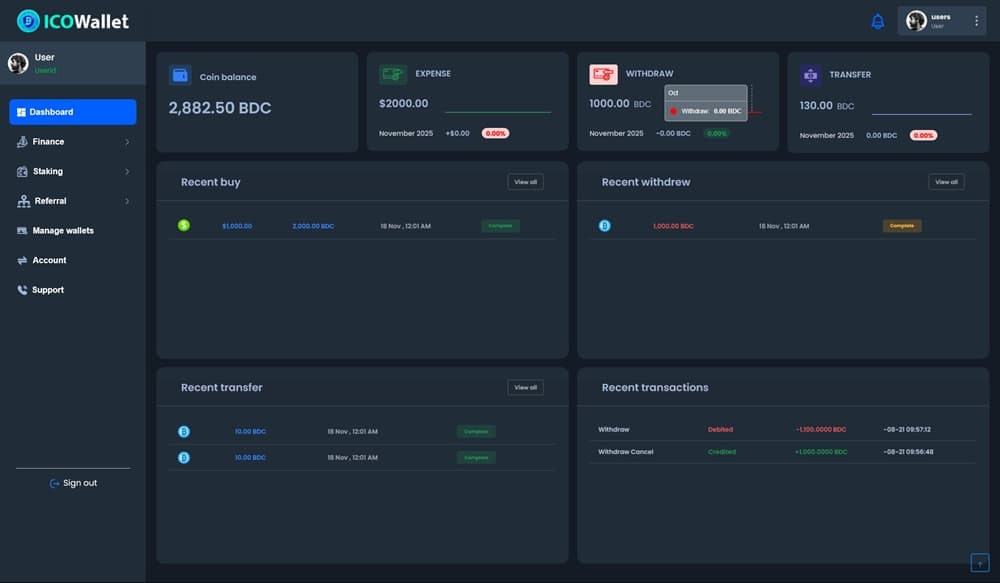Click the green dollar icon in Recent buy
Image resolution: width=1000 pixels, height=583 pixels.
click(x=184, y=226)
